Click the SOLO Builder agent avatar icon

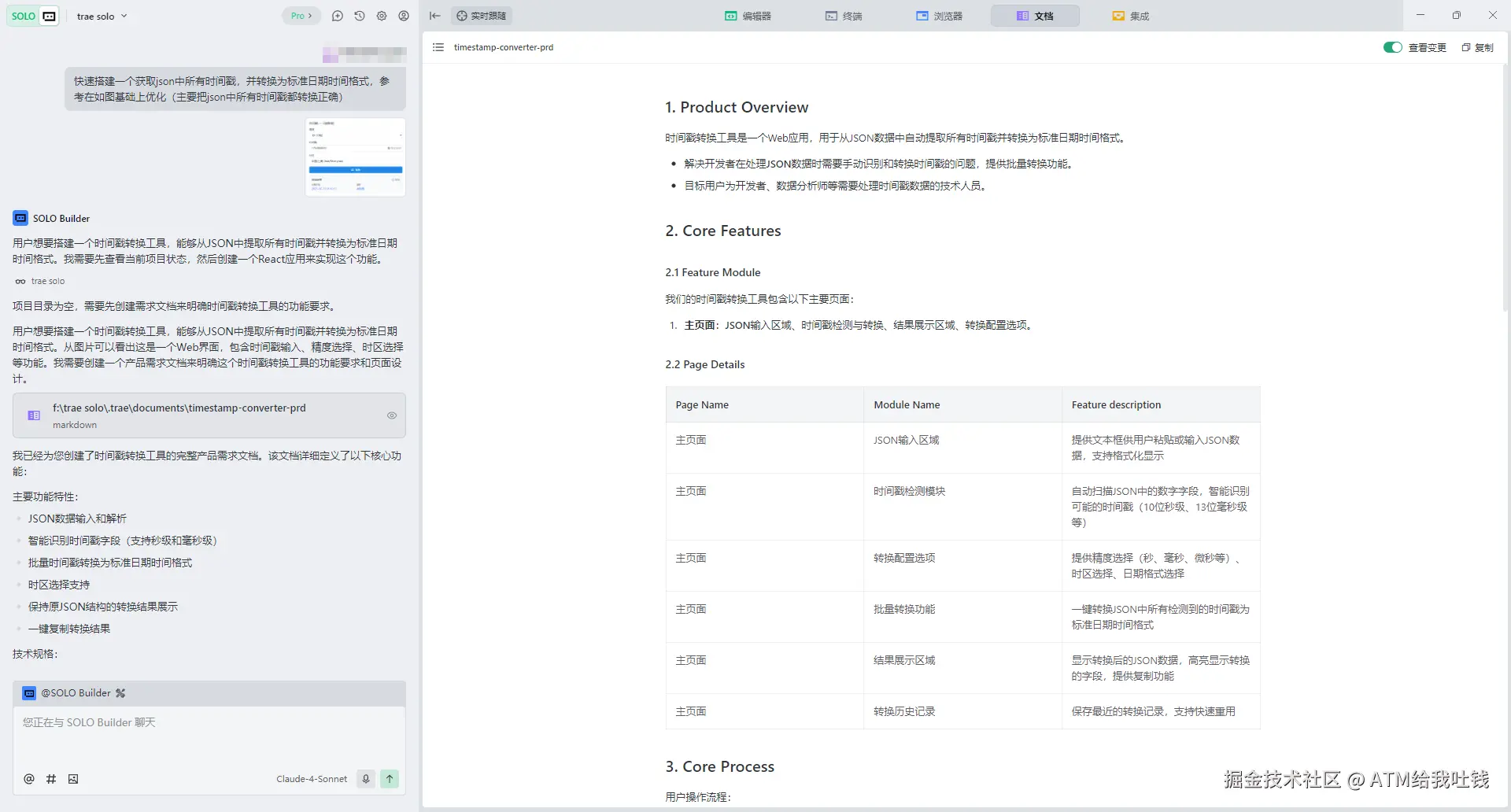point(20,218)
